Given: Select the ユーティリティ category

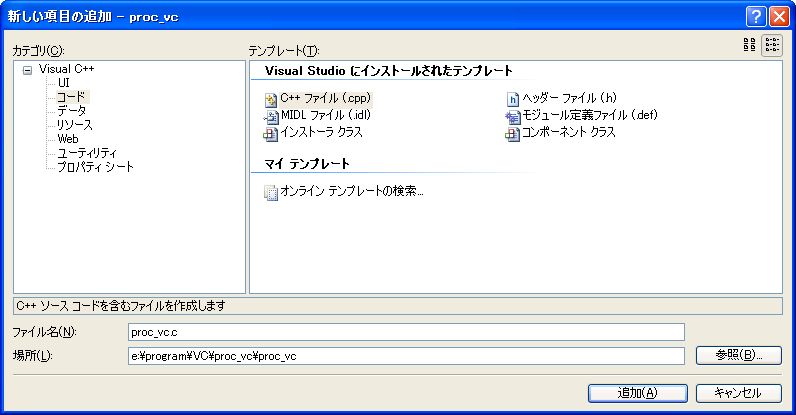Looking at the screenshot, I should [87, 153].
